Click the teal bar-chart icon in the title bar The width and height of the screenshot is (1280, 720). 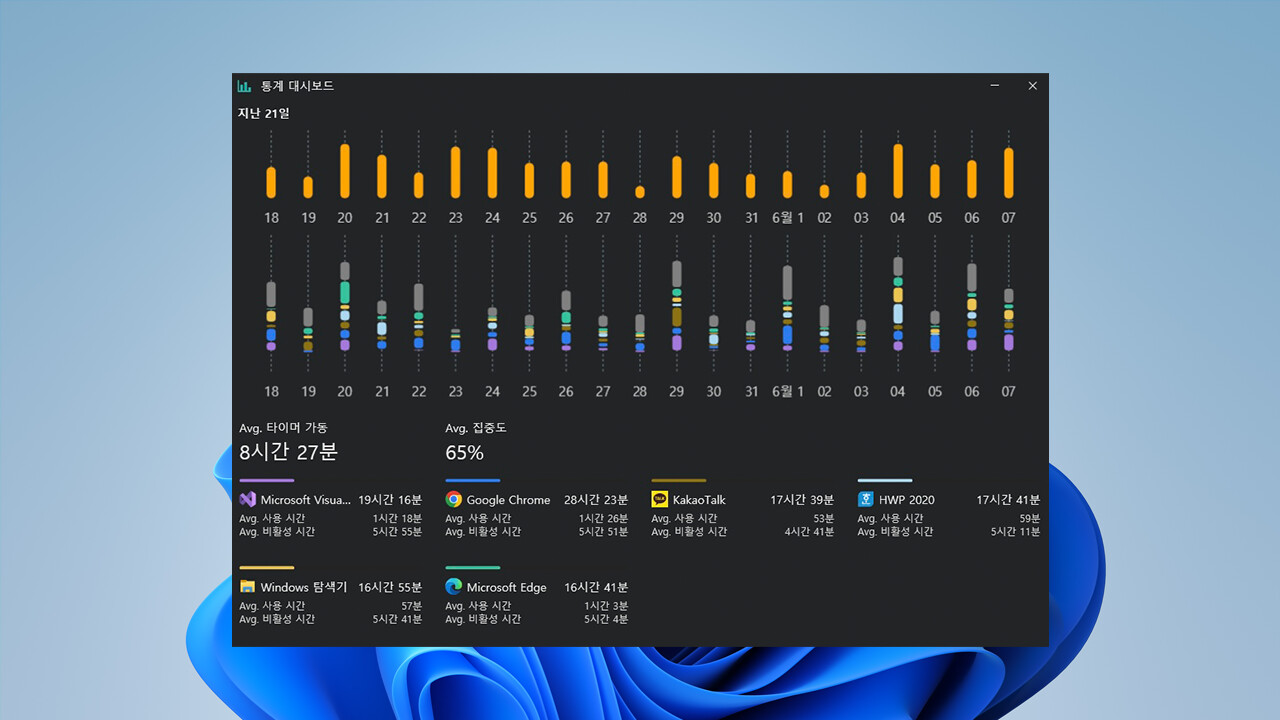(243, 86)
